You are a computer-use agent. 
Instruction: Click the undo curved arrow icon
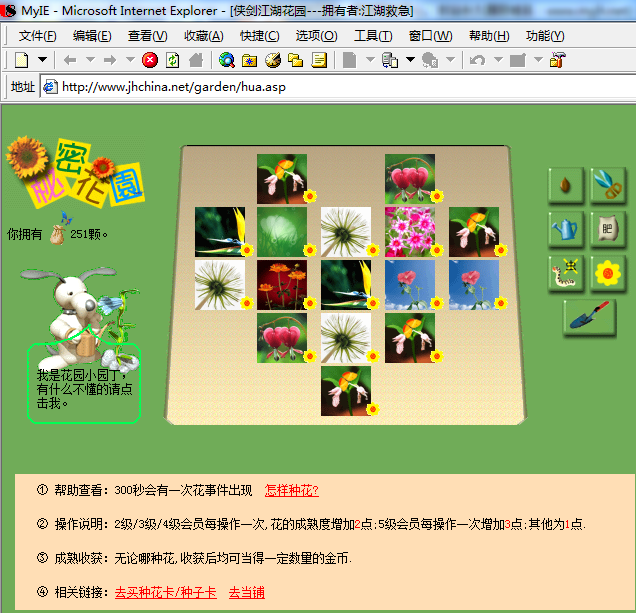coord(477,60)
